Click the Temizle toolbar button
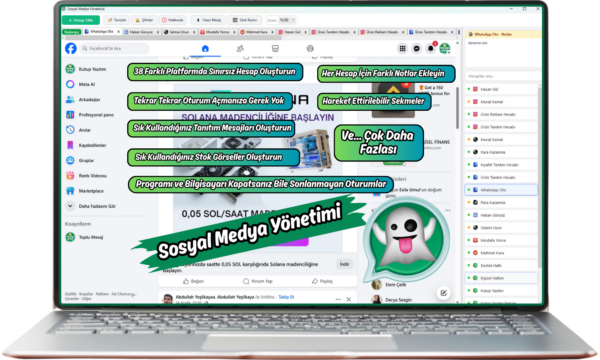The height and width of the screenshot is (360, 600). [117, 20]
